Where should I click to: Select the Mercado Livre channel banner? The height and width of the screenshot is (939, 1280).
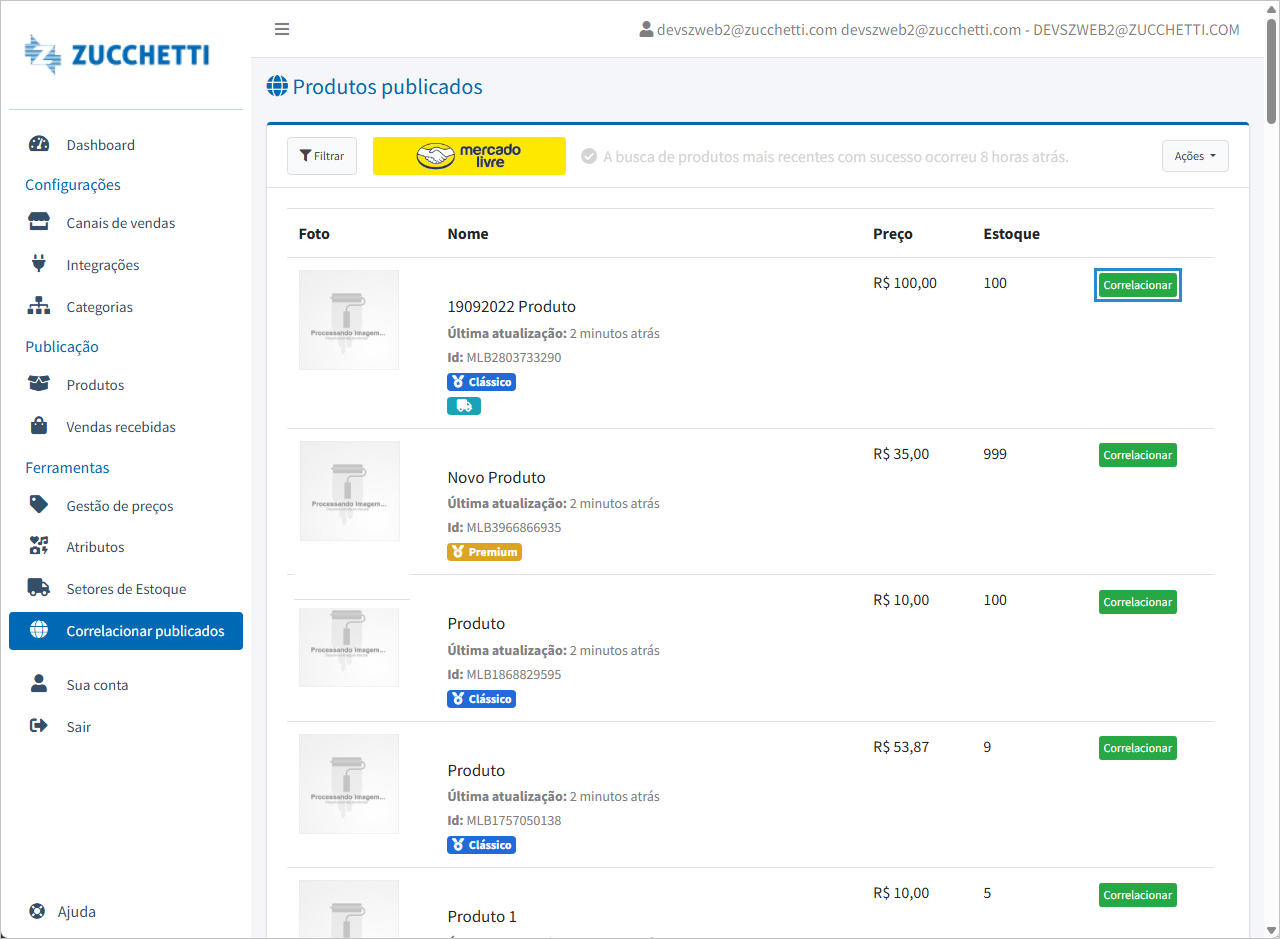(x=469, y=156)
